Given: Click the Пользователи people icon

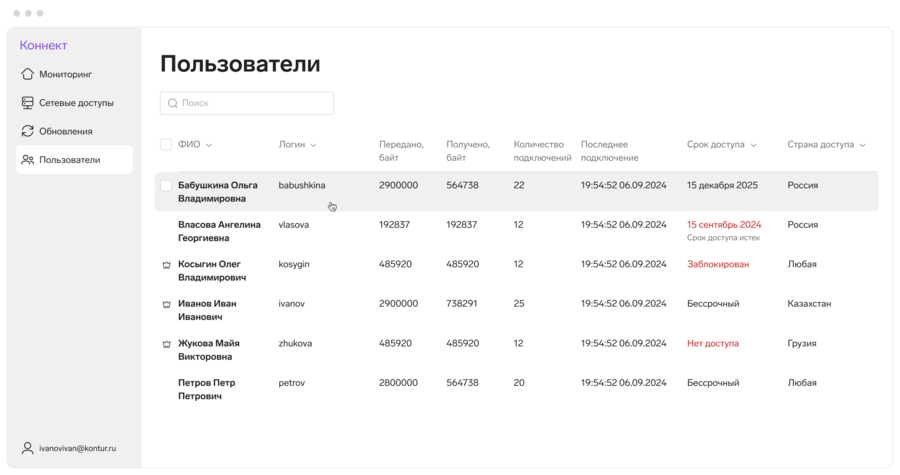Looking at the screenshot, I should [28, 160].
